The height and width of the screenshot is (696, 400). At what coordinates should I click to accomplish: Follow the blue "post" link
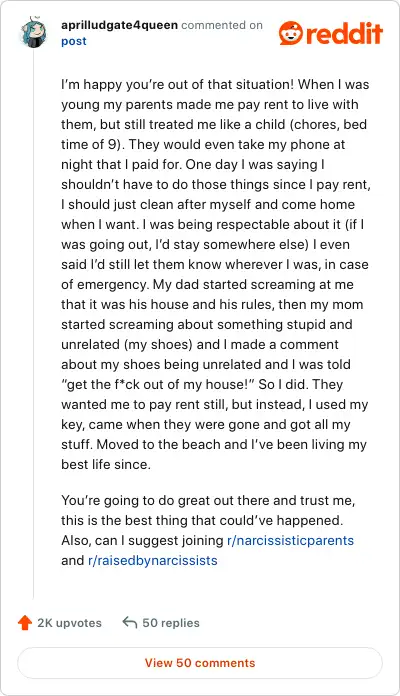click(x=74, y=41)
